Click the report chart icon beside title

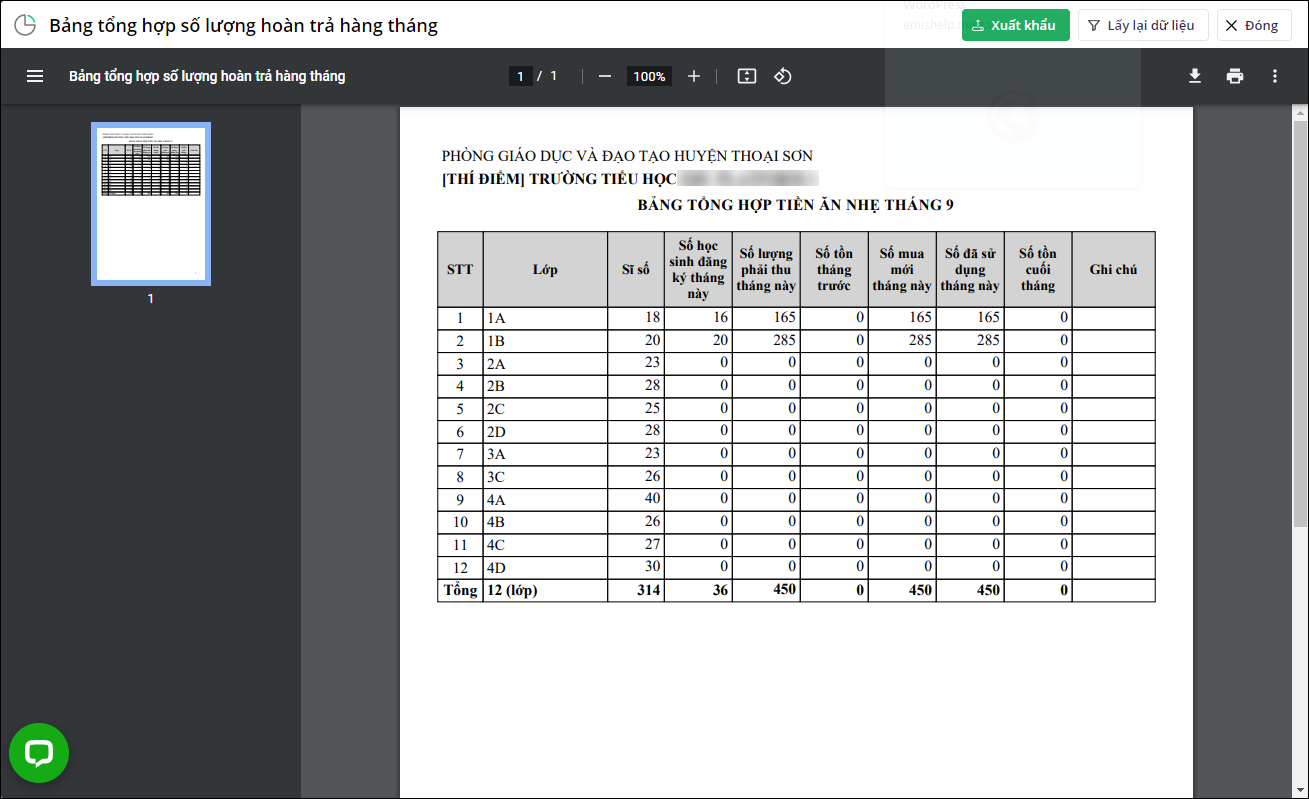point(25,25)
